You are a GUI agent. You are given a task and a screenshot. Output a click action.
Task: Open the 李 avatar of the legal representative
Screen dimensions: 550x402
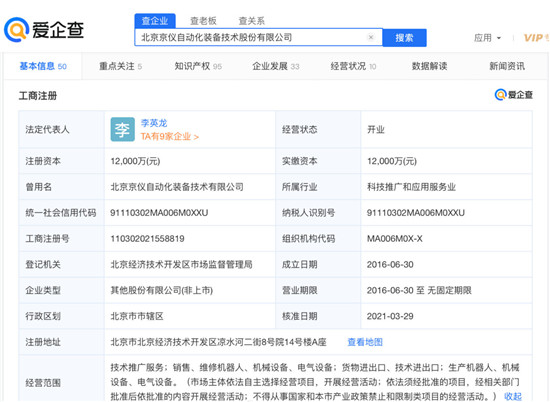122,129
